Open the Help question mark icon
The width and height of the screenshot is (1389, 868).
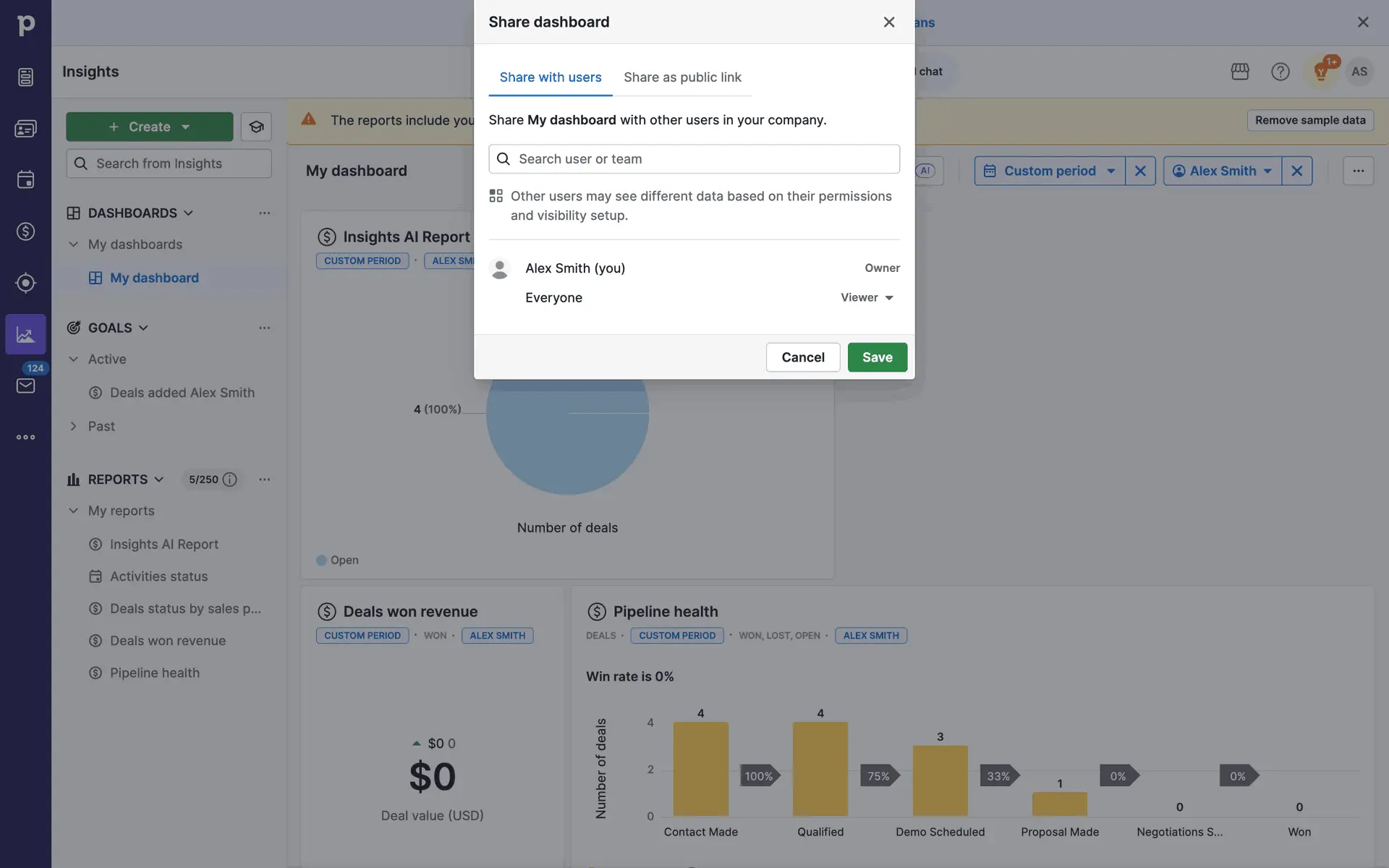(x=1280, y=72)
